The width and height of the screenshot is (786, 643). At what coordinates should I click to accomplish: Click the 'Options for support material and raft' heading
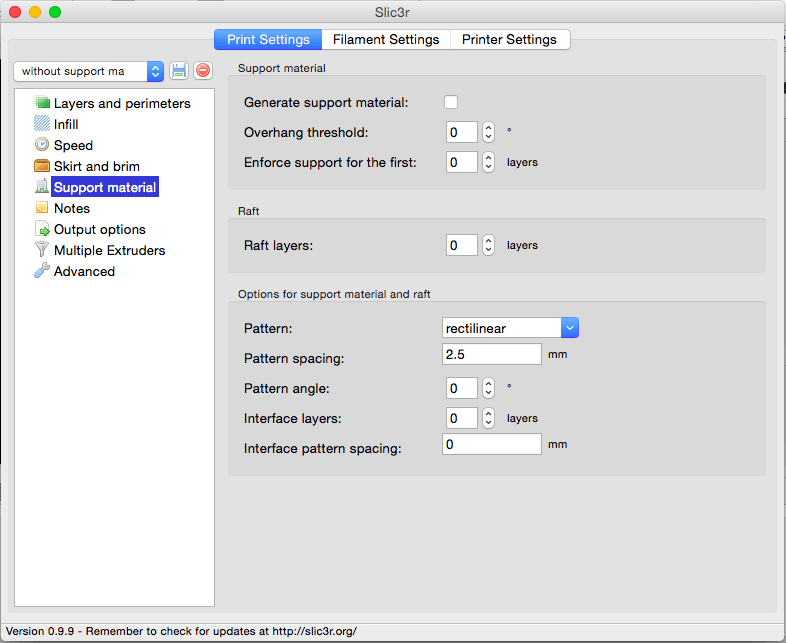[x=334, y=294]
